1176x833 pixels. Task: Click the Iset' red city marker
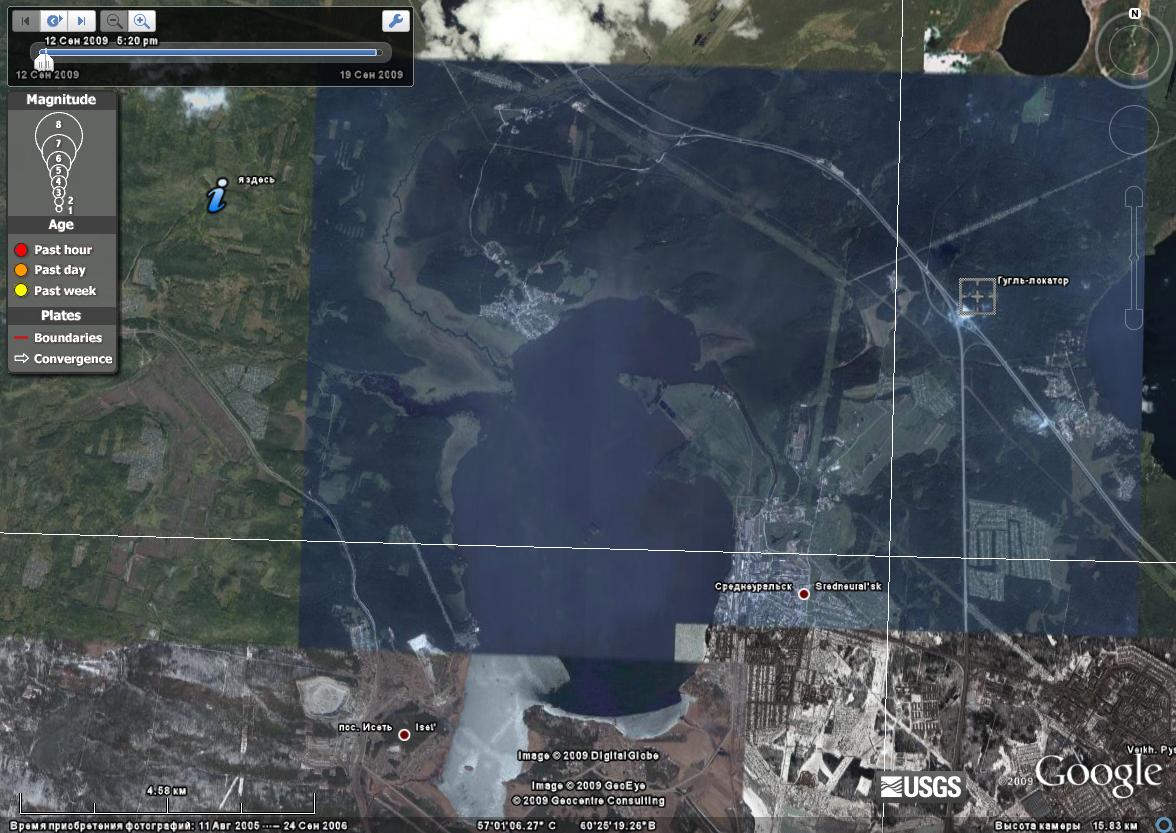404,735
